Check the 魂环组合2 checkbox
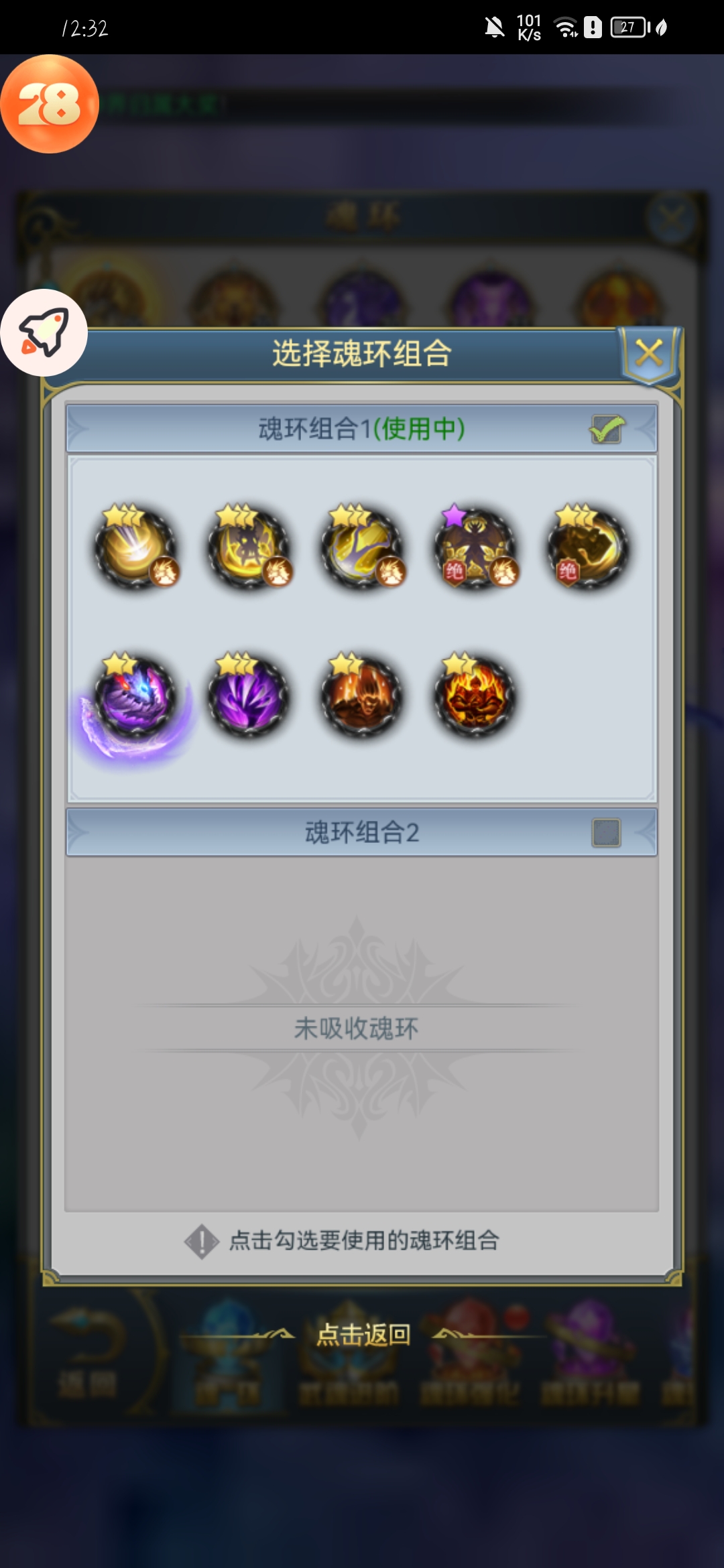This screenshot has width=724, height=1568. point(607,833)
